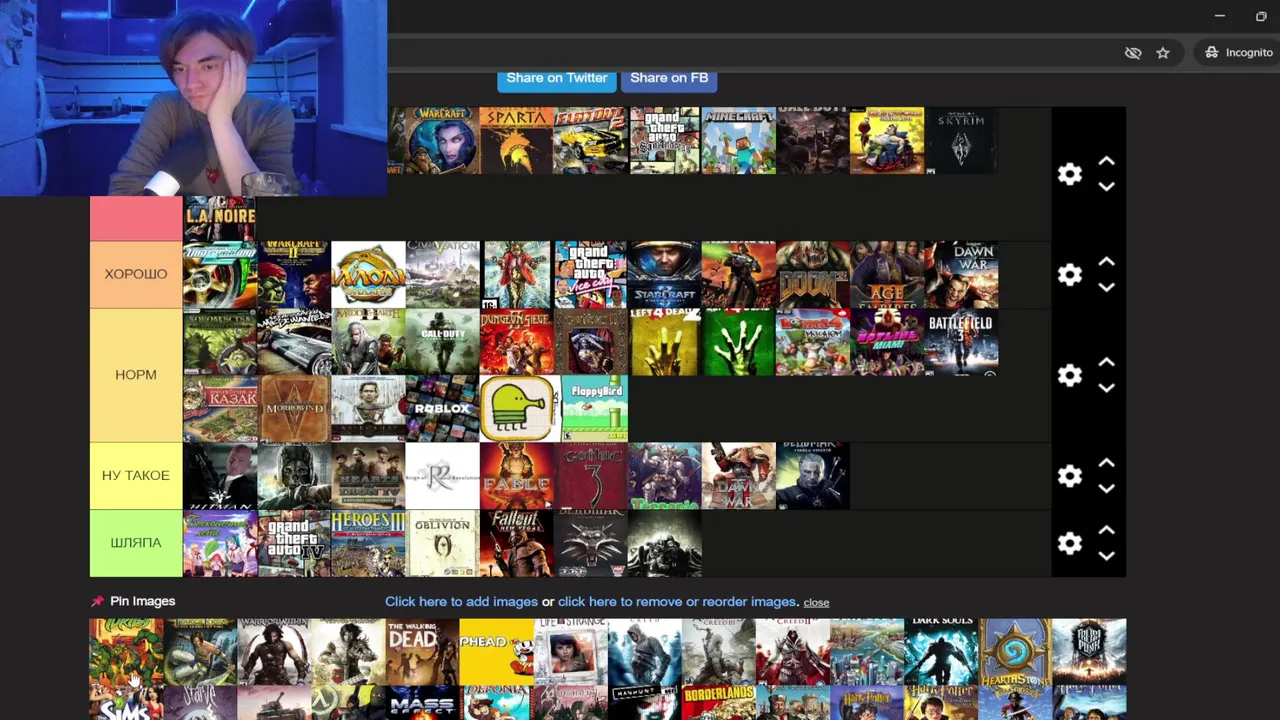Move the top pink tier up with arrow
This screenshot has width=1280, height=720.
point(1106,161)
